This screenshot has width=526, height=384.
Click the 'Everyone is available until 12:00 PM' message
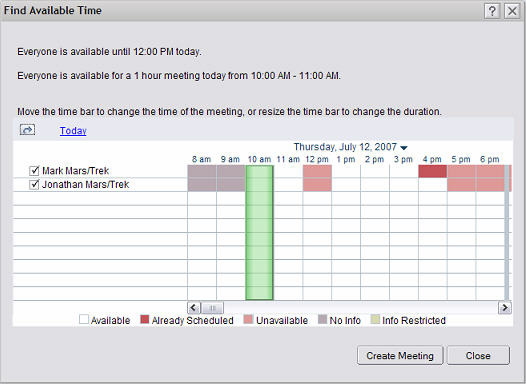click(109, 52)
